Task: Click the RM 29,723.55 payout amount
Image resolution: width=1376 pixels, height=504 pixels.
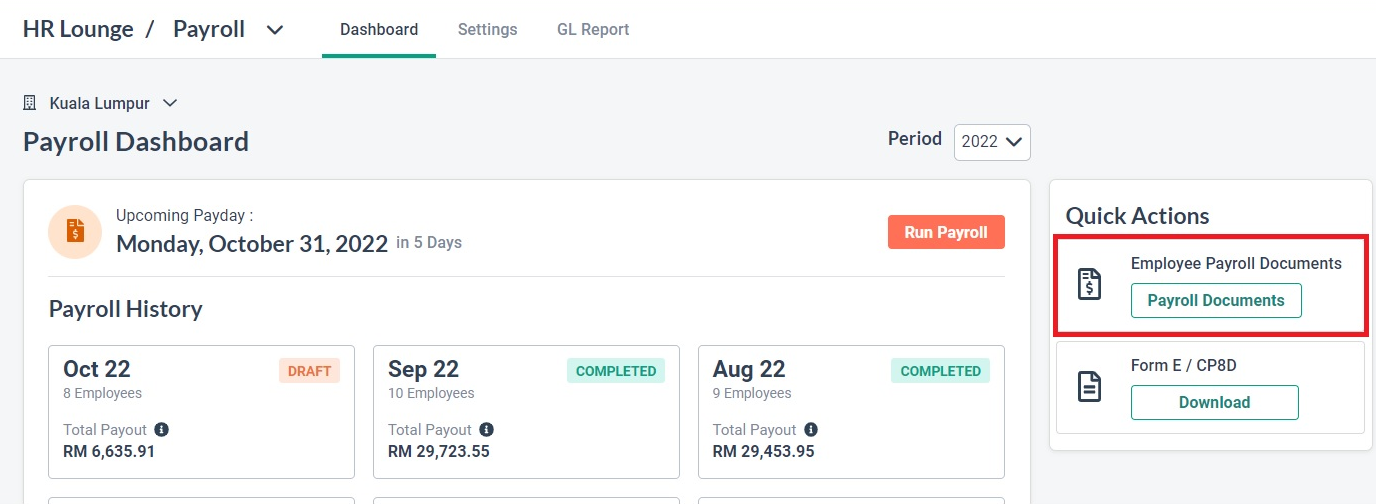Action: pos(439,451)
